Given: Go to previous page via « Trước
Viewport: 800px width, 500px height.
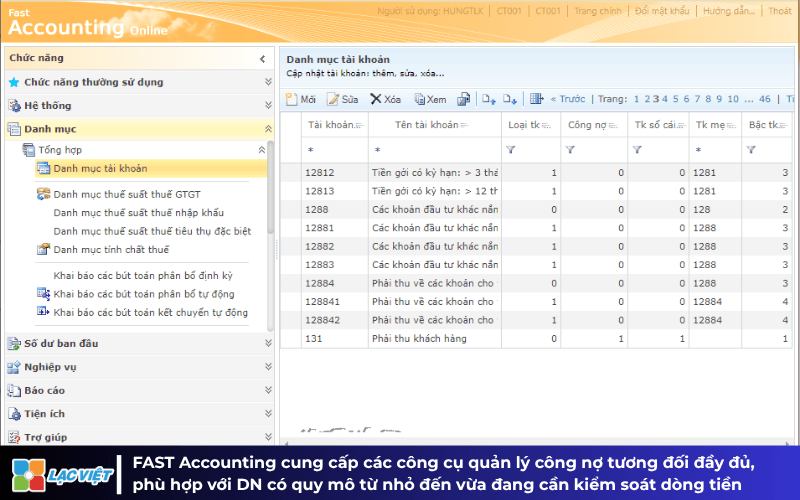Looking at the screenshot, I should (567, 99).
